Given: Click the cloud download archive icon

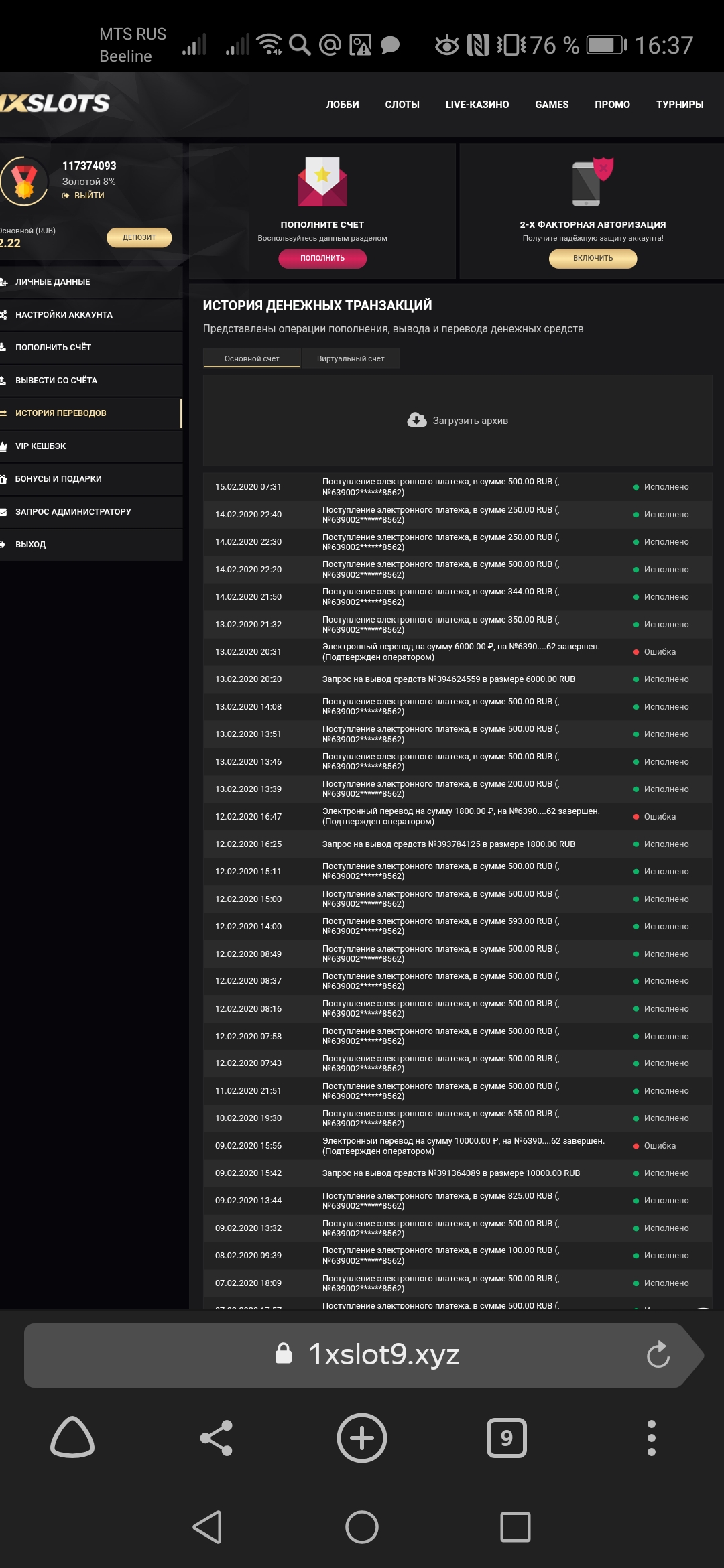Looking at the screenshot, I should pyautogui.click(x=417, y=420).
